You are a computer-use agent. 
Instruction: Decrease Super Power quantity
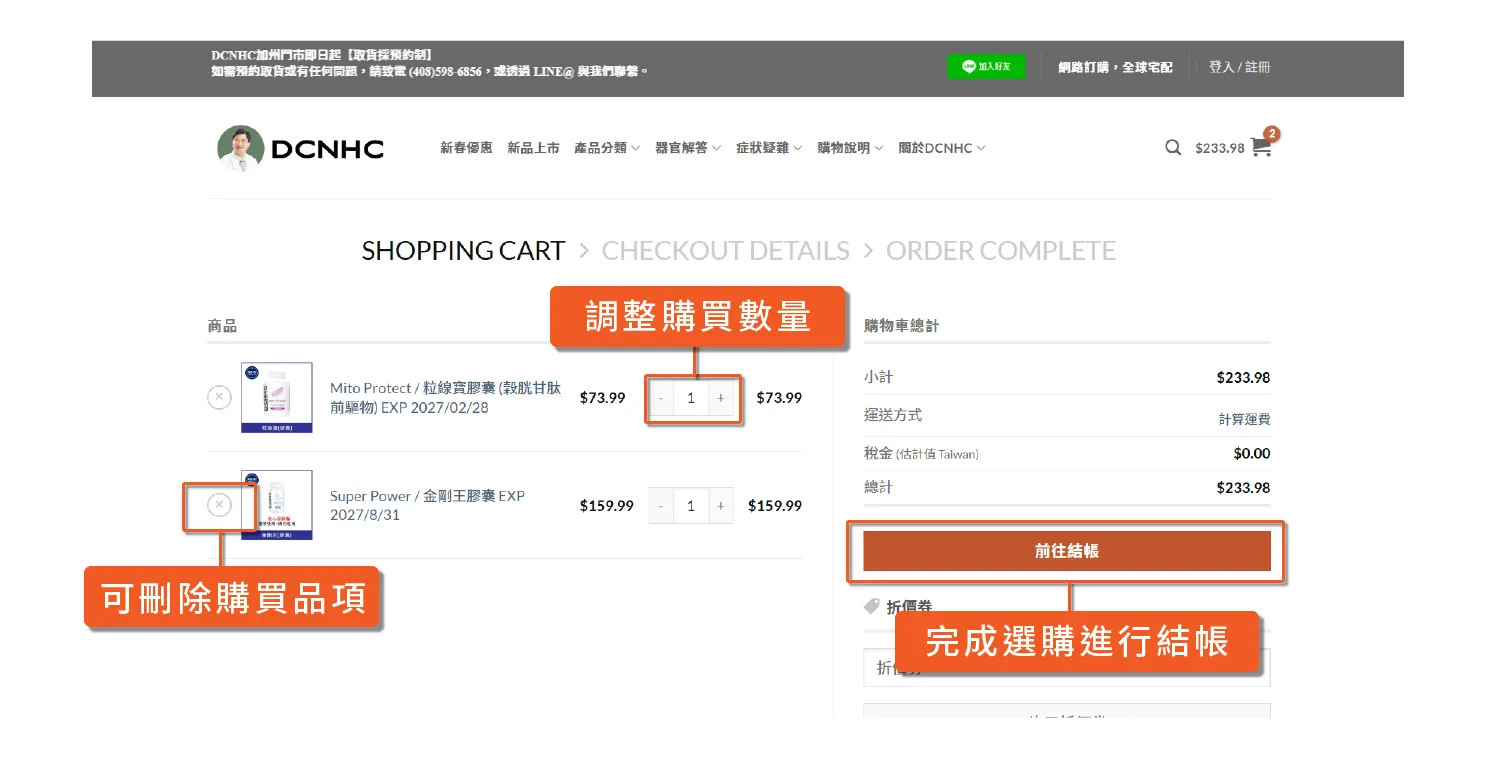click(x=661, y=506)
